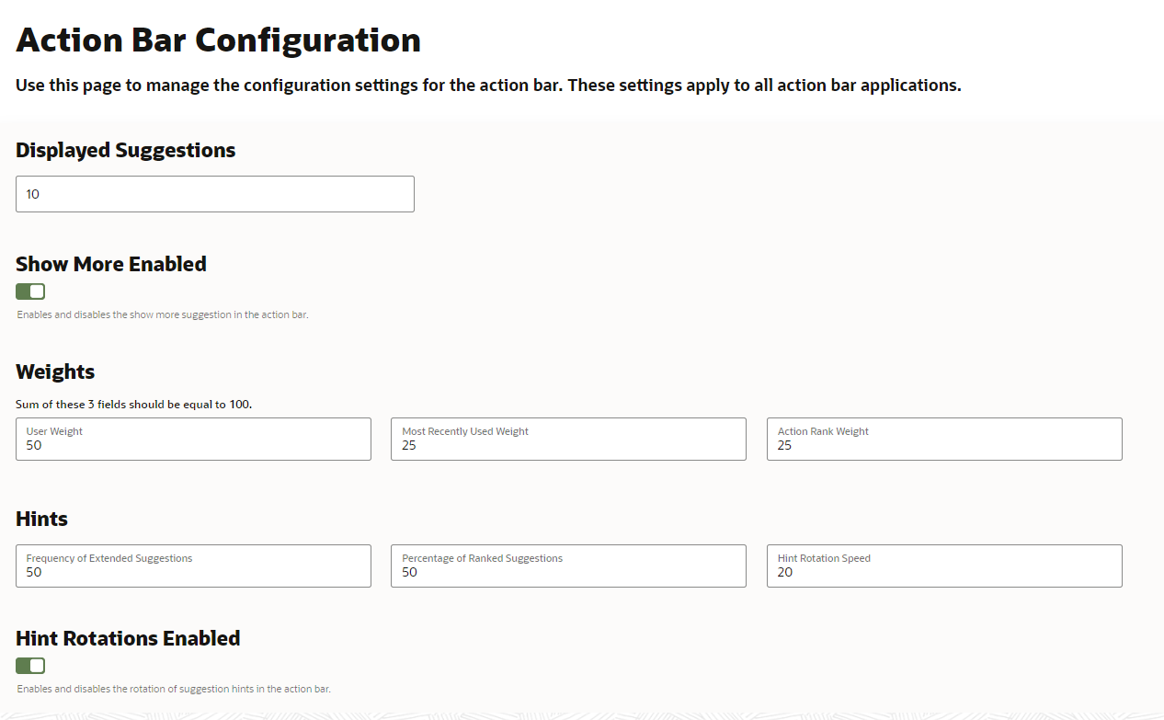Screen dimensions: 1164x720
Task: Focus the Percentage of Ranked Suggestions field
Action: coord(568,566)
